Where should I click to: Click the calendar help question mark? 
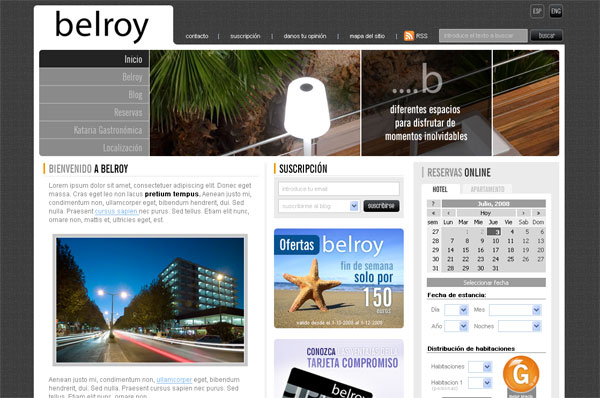pyautogui.click(x=433, y=204)
